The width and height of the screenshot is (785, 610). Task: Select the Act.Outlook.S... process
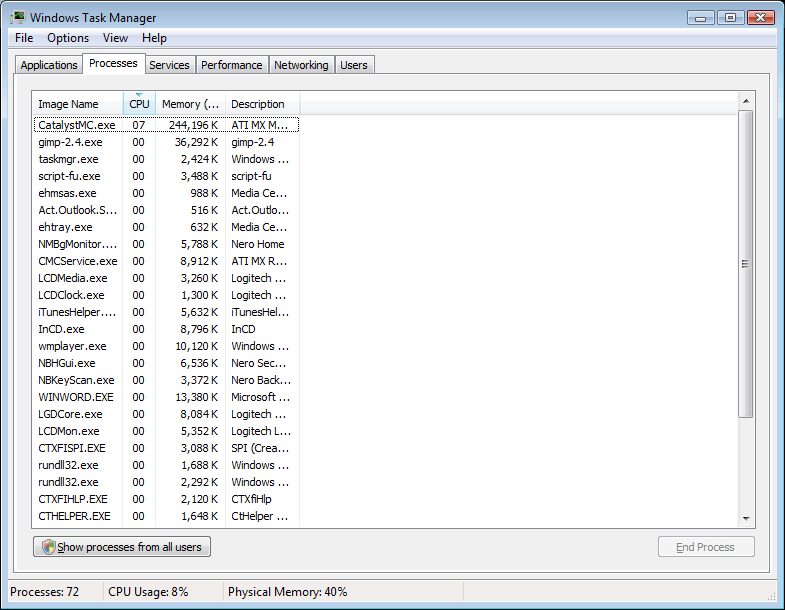[166, 210]
